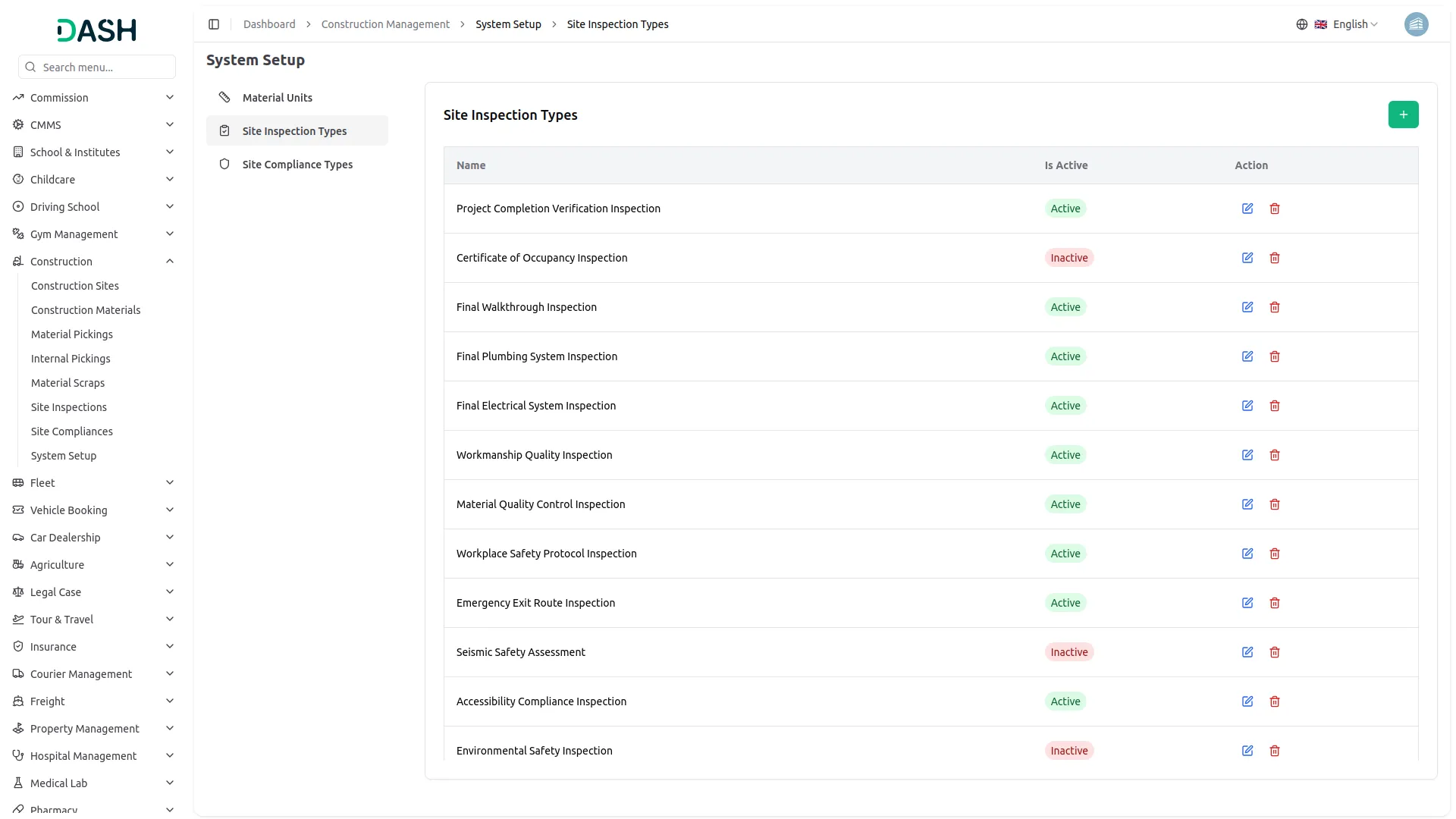The height and width of the screenshot is (819, 1456).
Task: Open the user avatar menu
Action: [x=1416, y=24]
